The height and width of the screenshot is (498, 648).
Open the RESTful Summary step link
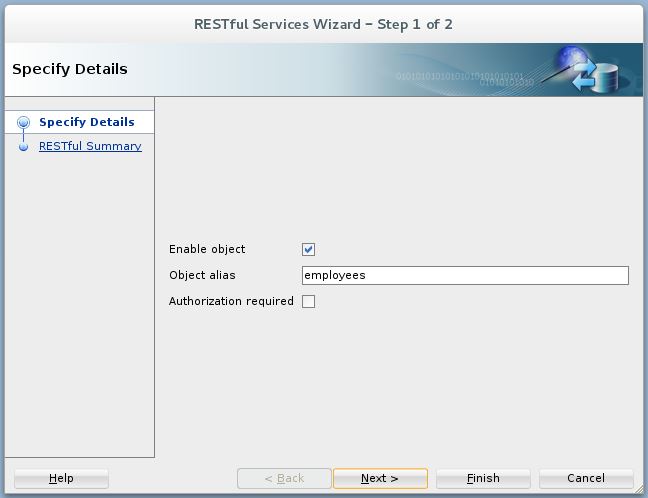90,147
